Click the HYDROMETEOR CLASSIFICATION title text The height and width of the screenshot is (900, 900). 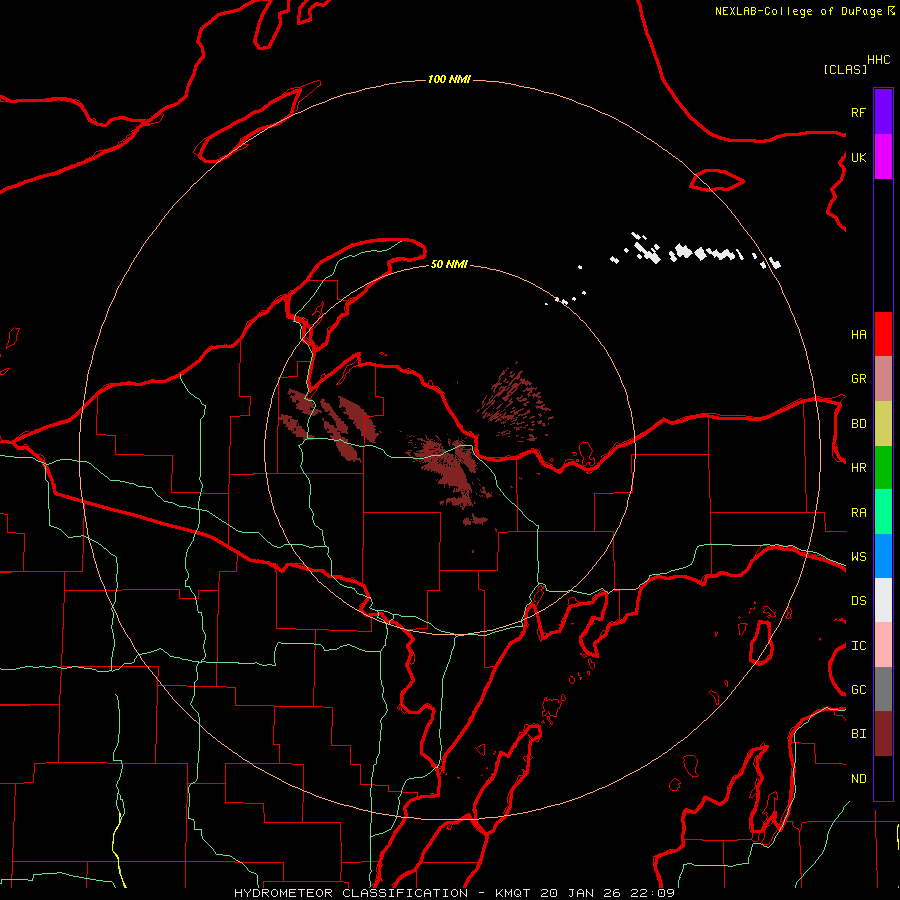point(351,893)
